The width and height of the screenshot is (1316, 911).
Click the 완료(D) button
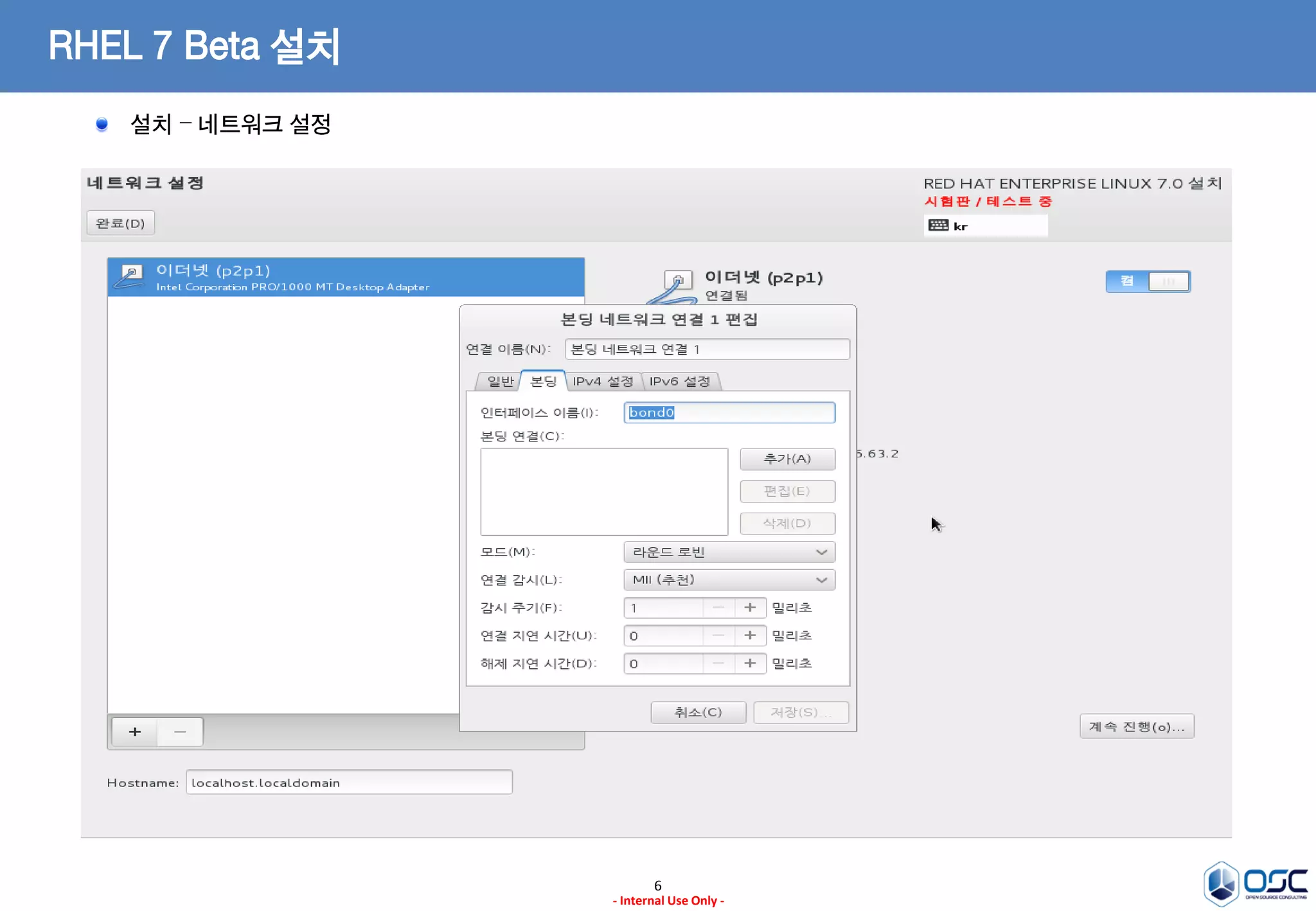coord(120,223)
